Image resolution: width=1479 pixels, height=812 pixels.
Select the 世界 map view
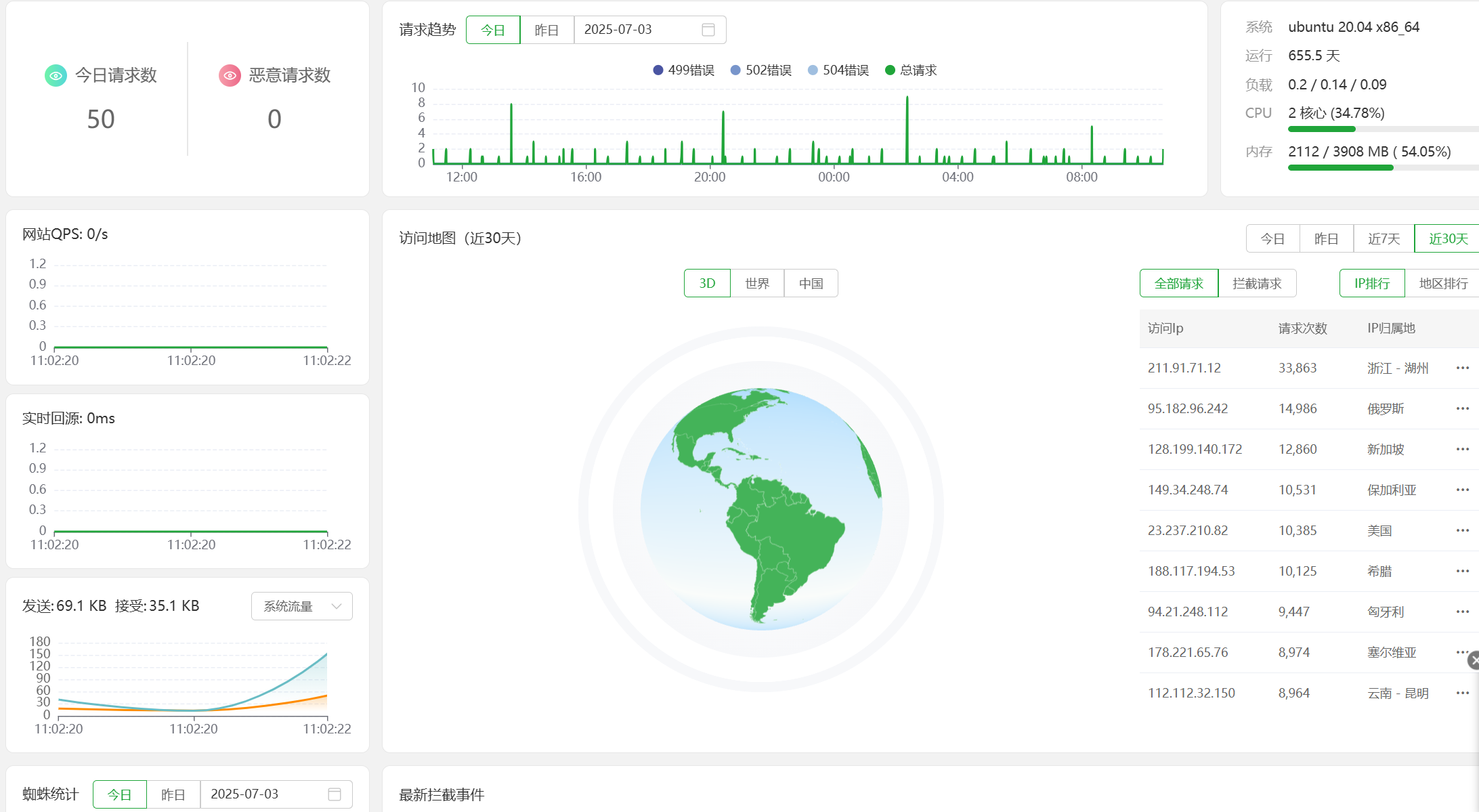pos(757,283)
